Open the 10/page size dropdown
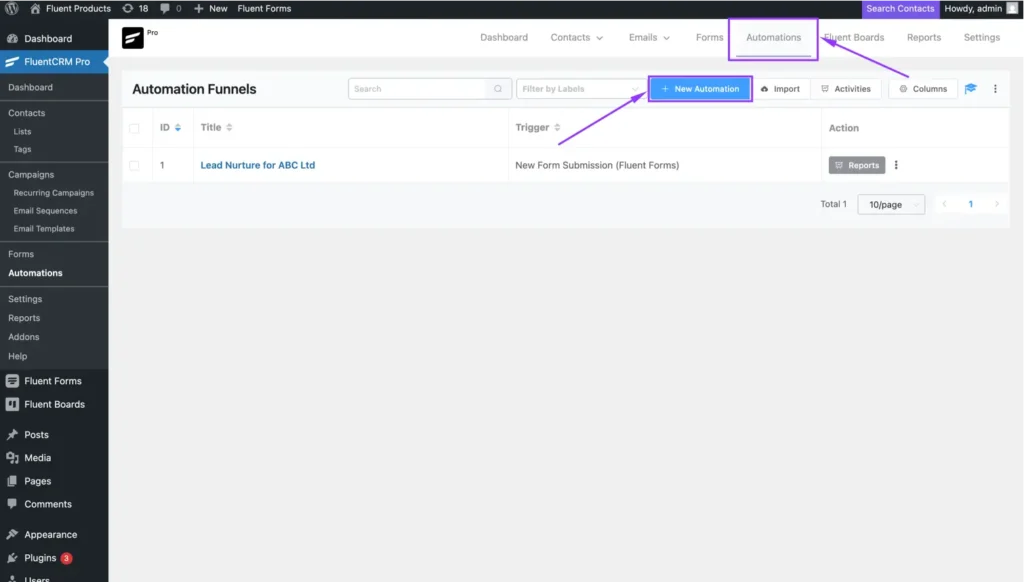1024x582 pixels. 891,204
